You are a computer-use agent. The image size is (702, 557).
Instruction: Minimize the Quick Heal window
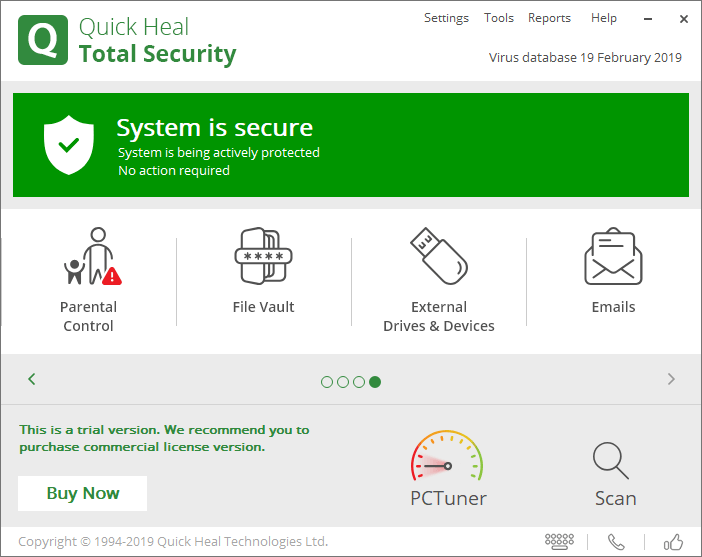[648, 19]
